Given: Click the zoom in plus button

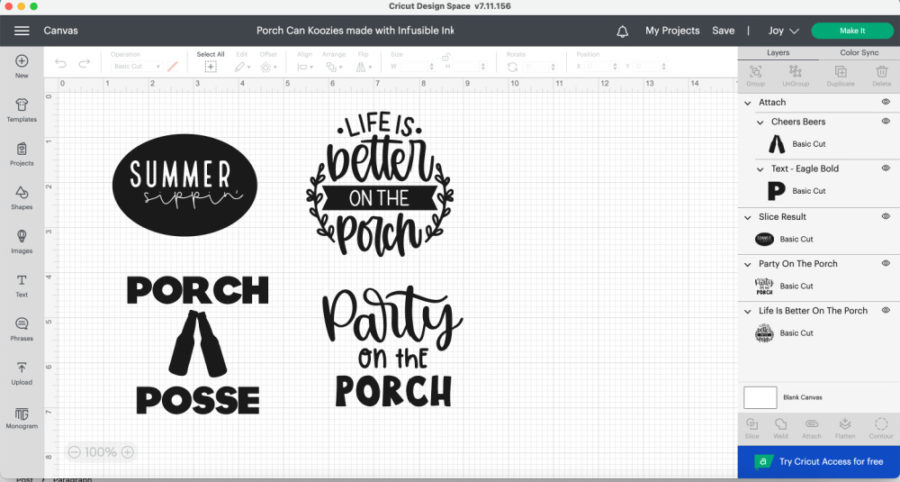Looking at the screenshot, I should [127, 452].
